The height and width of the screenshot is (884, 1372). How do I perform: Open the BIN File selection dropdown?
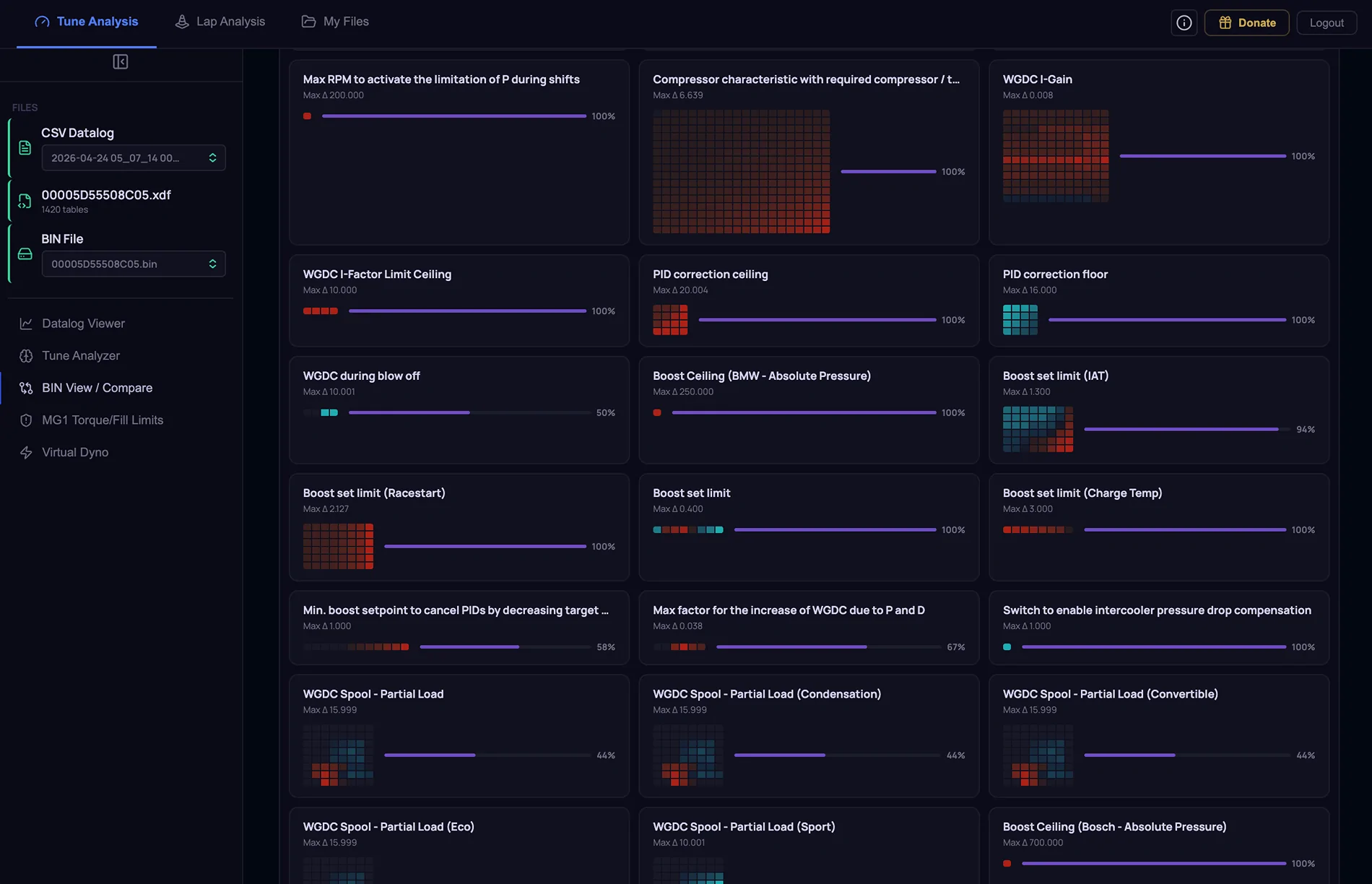click(134, 264)
